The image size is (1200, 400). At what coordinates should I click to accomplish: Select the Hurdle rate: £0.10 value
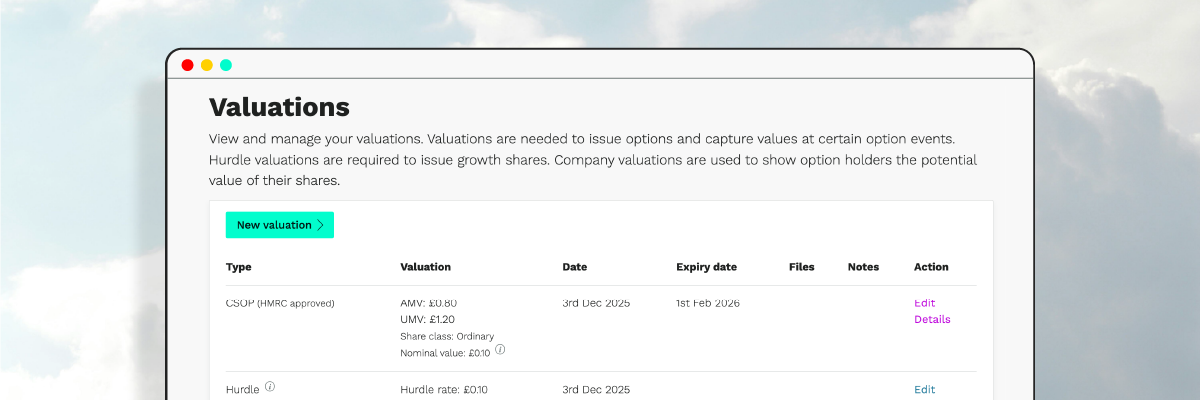pyautogui.click(x=444, y=390)
